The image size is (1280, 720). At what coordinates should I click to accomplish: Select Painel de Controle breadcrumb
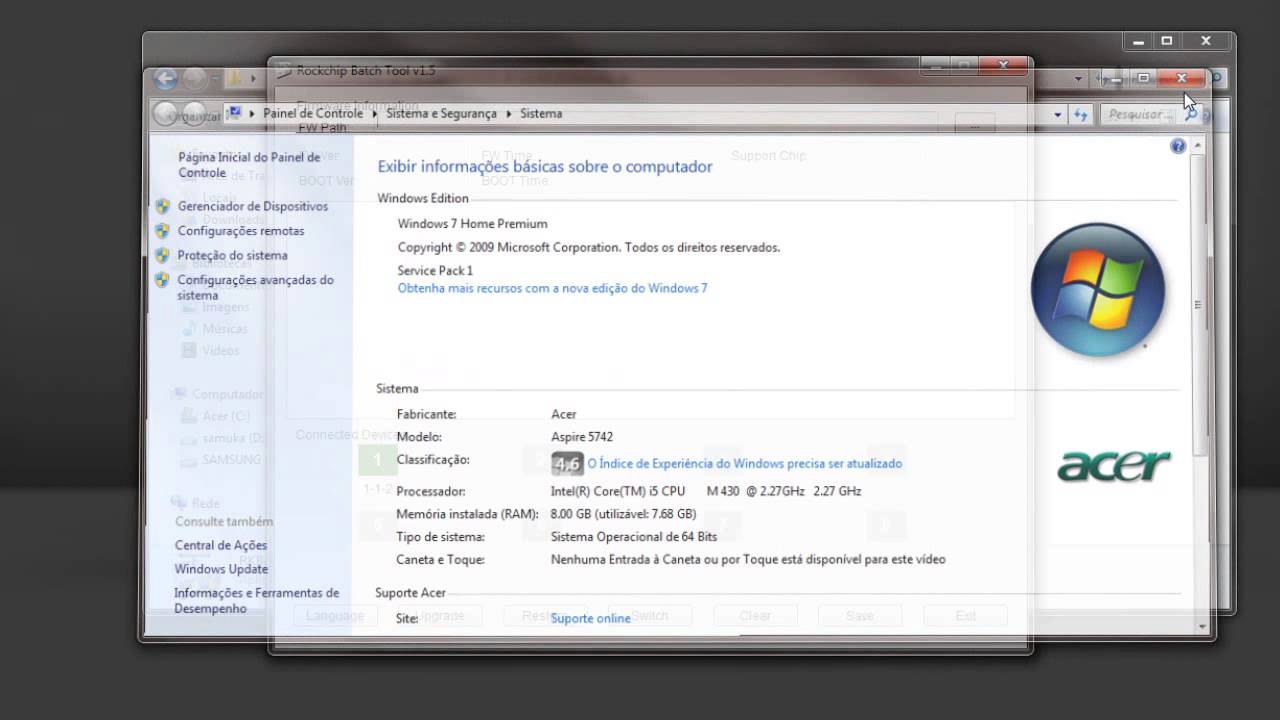[313, 114]
